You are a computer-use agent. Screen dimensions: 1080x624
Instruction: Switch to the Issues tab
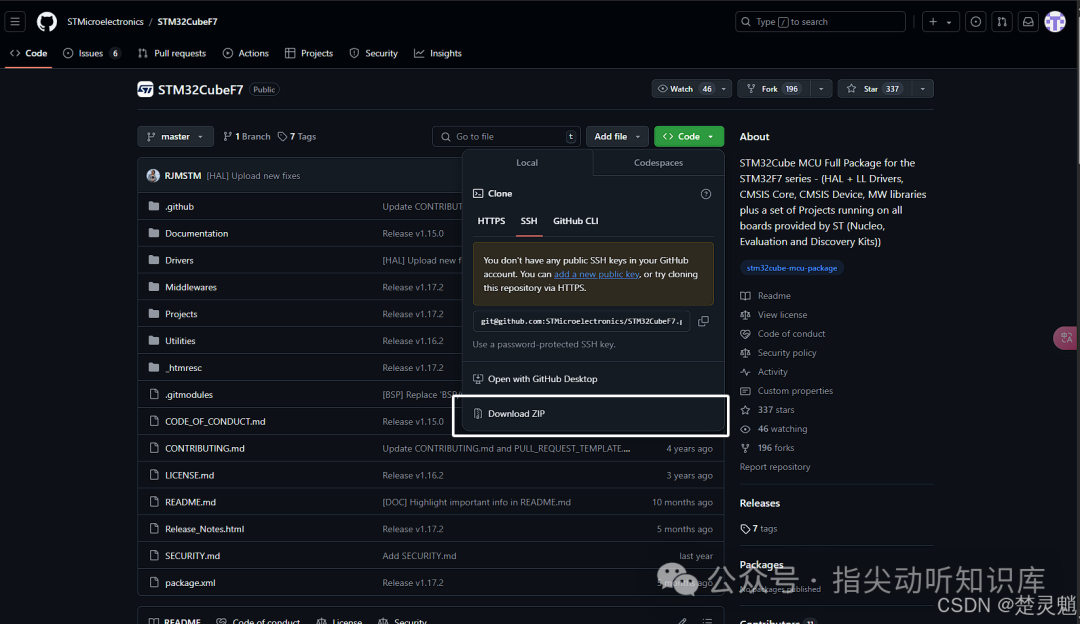pos(92,53)
